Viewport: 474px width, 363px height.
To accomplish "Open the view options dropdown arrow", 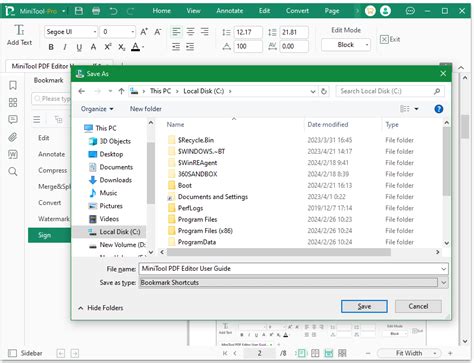I will tap(416, 109).
